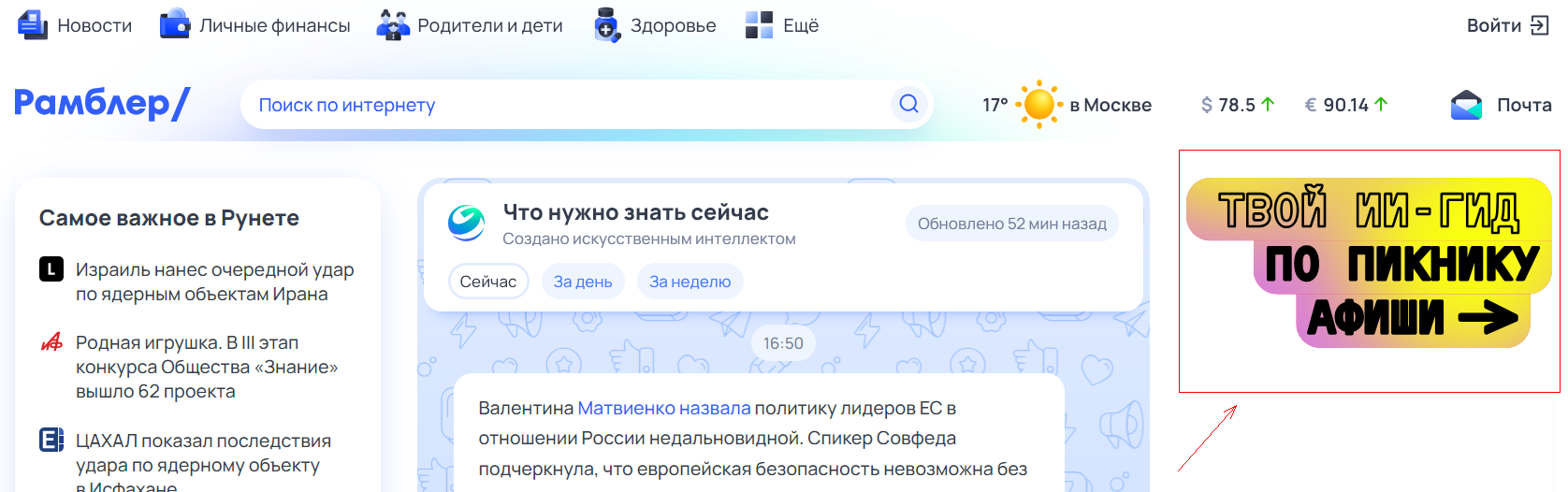Click the Войти login arrow icon
The width and height of the screenshot is (1568, 492).
coord(1540,25)
